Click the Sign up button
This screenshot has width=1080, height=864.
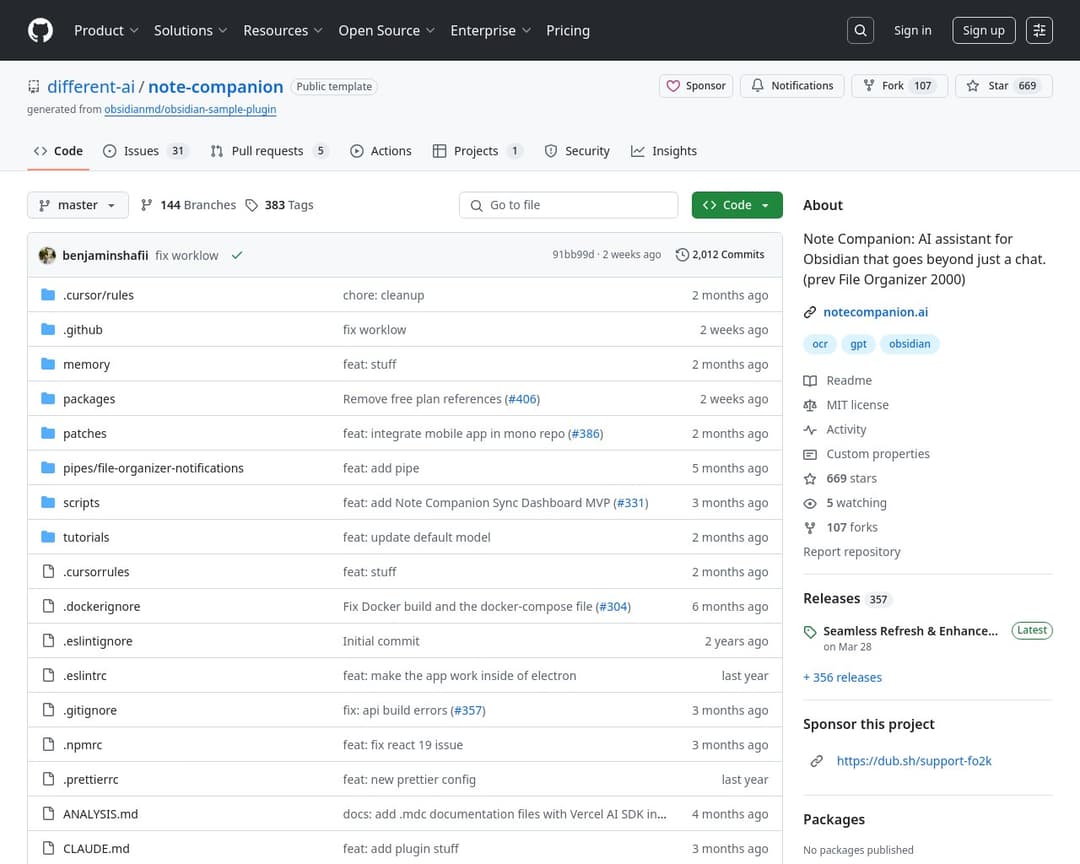click(984, 30)
